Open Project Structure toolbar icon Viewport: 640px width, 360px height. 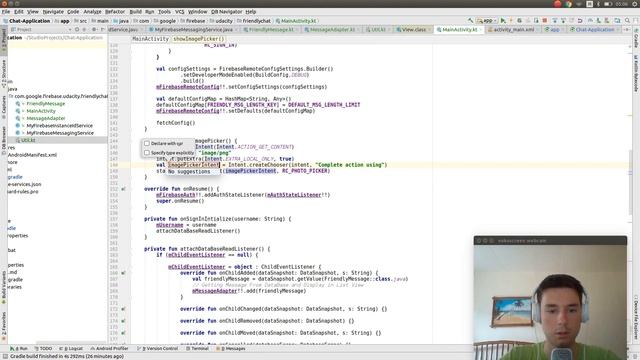(618, 20)
